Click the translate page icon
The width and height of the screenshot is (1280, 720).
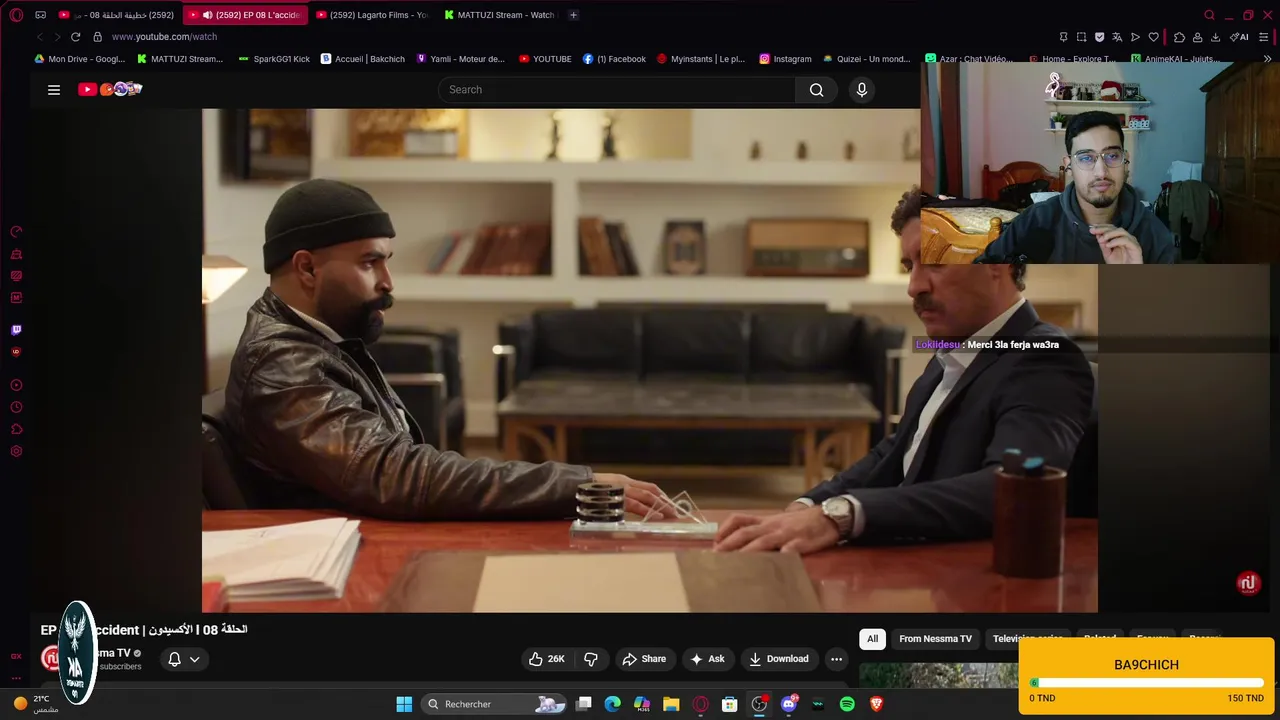click(x=1117, y=37)
